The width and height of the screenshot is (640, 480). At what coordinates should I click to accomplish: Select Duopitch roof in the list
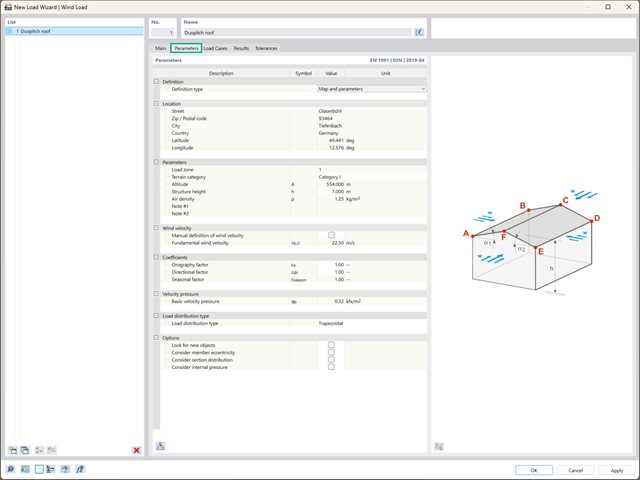[75, 31]
